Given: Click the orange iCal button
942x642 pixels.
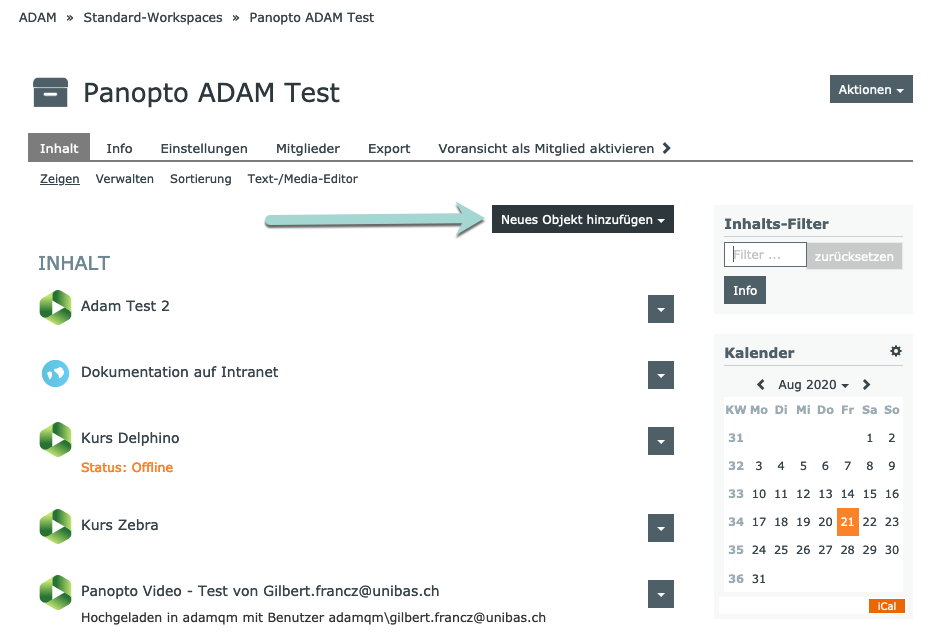Looking at the screenshot, I should 886,606.
